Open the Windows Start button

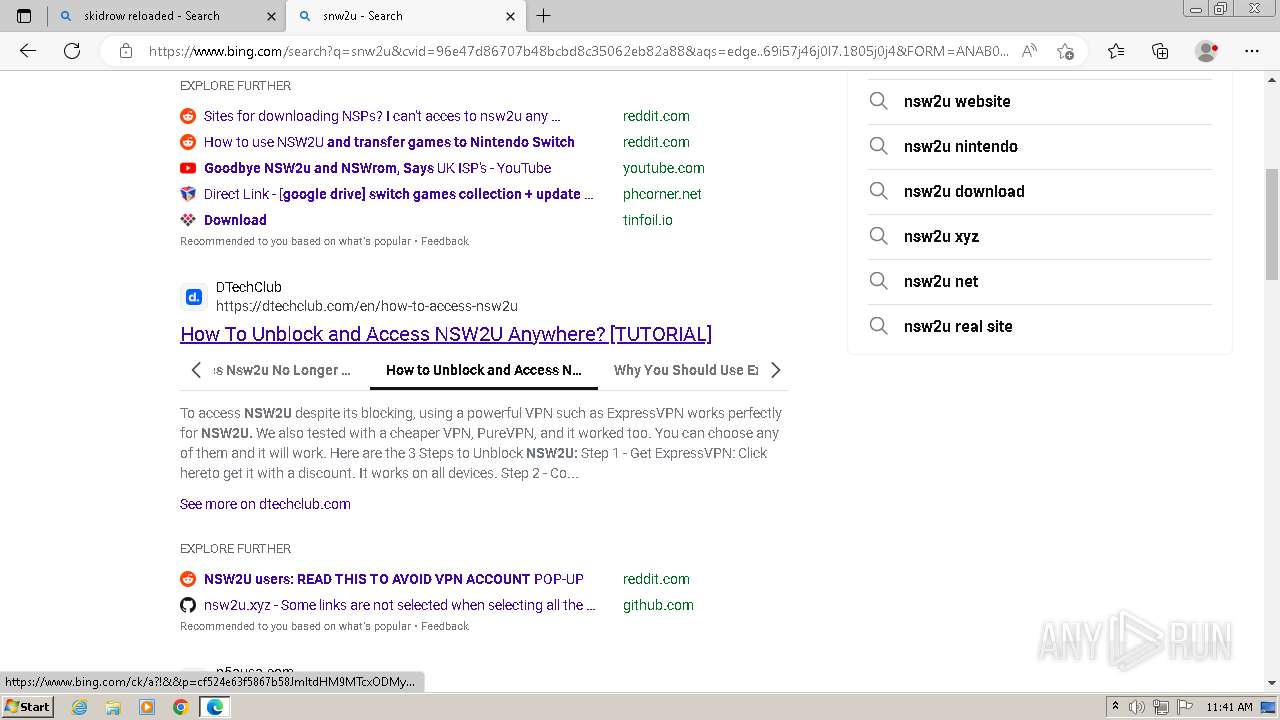tap(27, 707)
